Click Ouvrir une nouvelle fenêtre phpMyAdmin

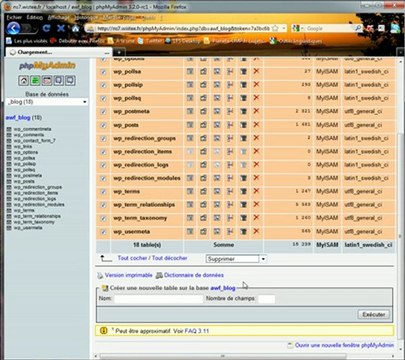click(344, 345)
